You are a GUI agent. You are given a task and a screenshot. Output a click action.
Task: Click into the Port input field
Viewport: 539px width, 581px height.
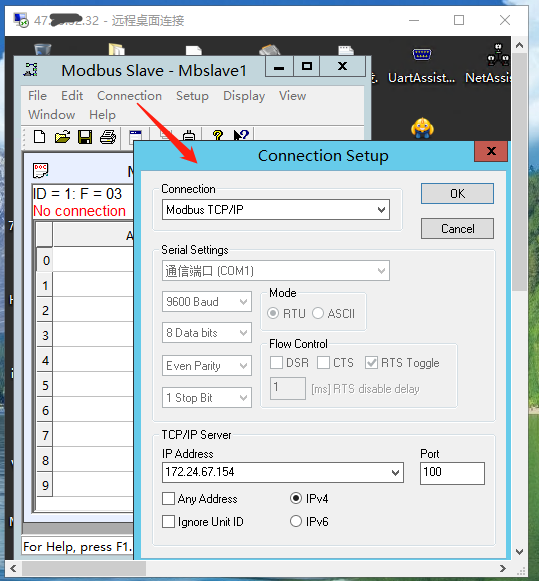(452, 473)
